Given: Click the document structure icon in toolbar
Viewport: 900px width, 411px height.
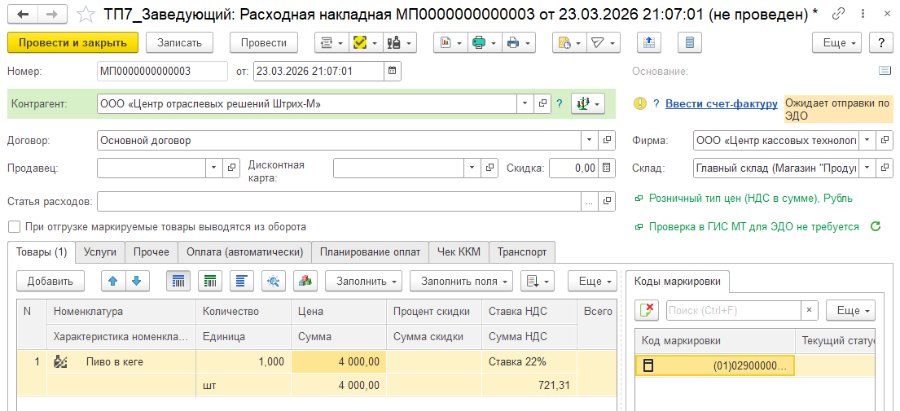Looking at the screenshot, I should (x=331, y=42).
